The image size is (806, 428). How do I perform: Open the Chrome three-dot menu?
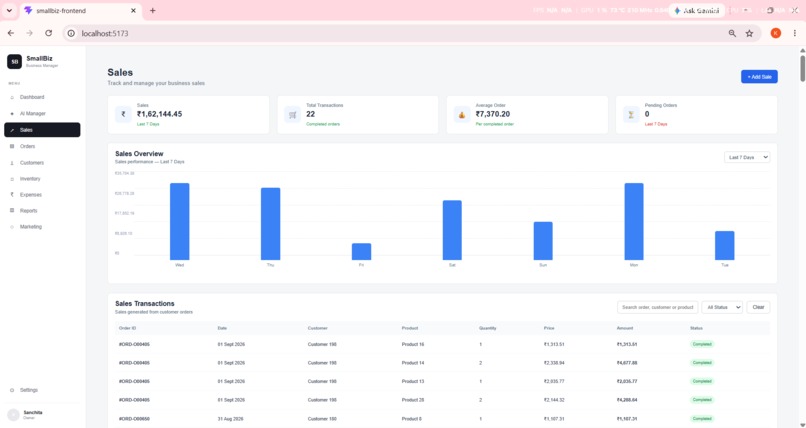pos(795,33)
